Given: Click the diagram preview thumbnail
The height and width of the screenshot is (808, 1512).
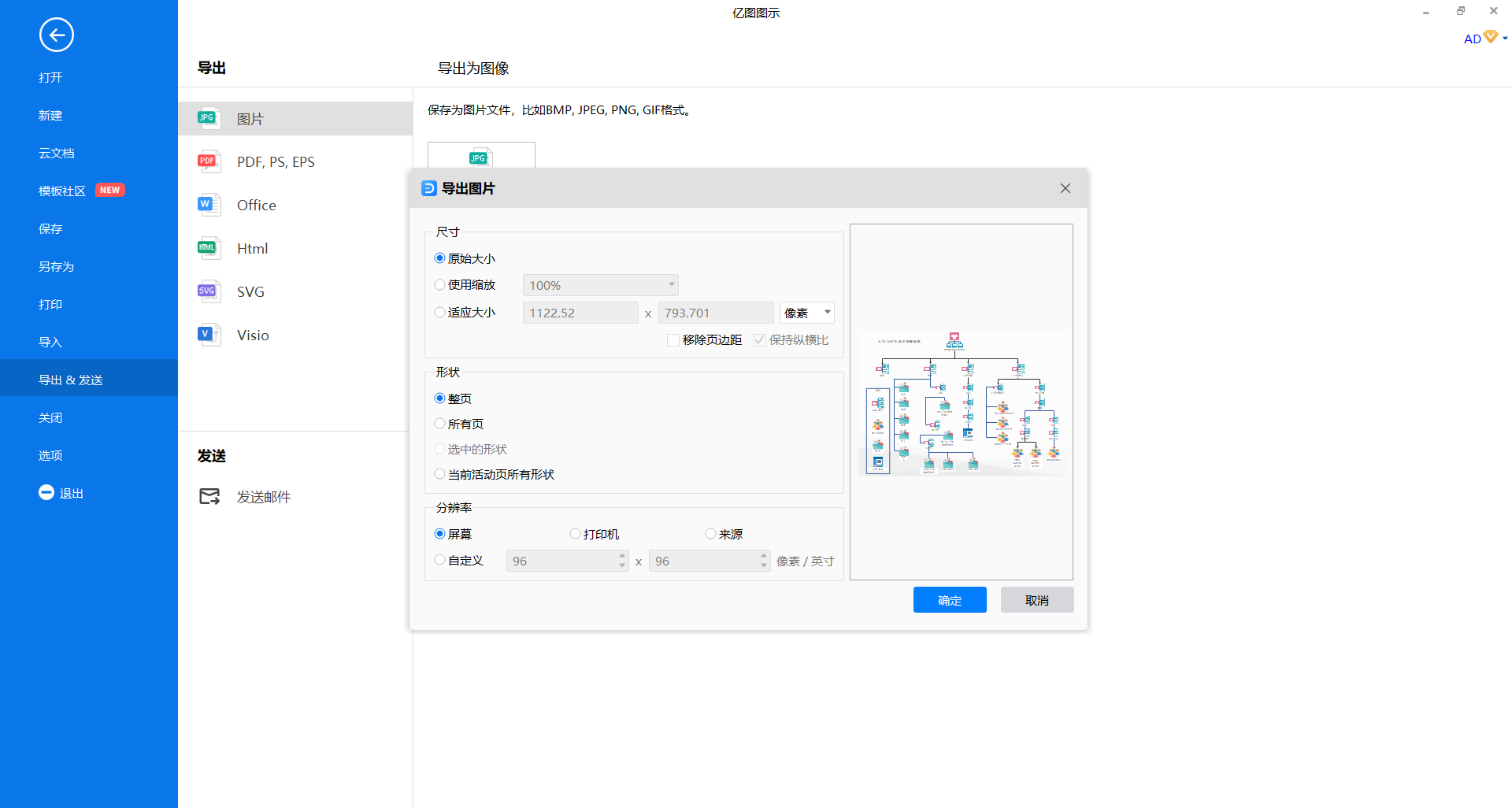Looking at the screenshot, I should point(962,402).
